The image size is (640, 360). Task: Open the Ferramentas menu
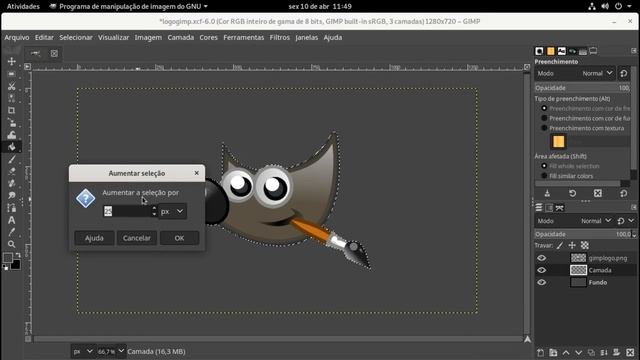244,38
